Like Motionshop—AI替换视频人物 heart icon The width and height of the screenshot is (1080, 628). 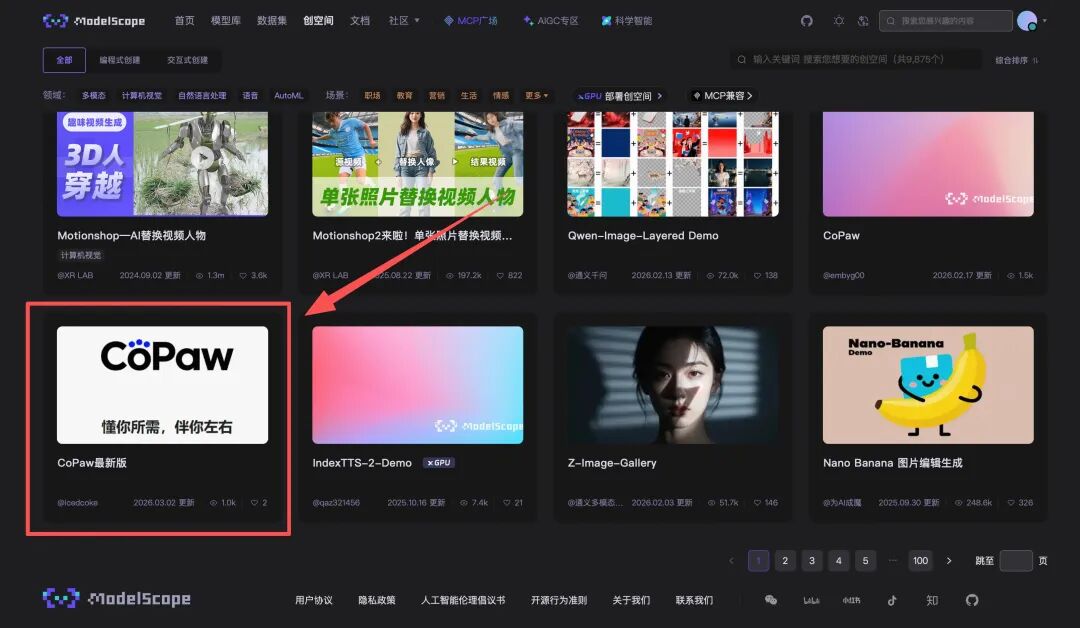tap(243, 275)
